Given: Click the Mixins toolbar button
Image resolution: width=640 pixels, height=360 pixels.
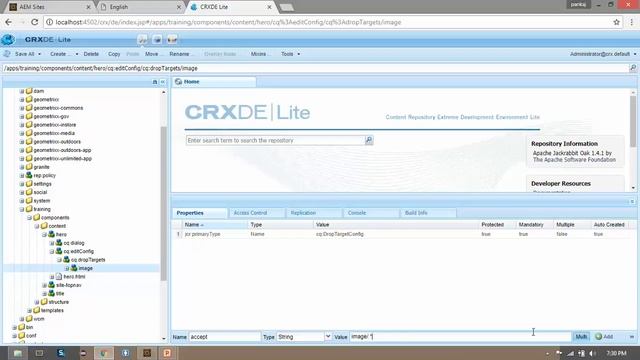Looking at the screenshot, I should coord(259,54).
